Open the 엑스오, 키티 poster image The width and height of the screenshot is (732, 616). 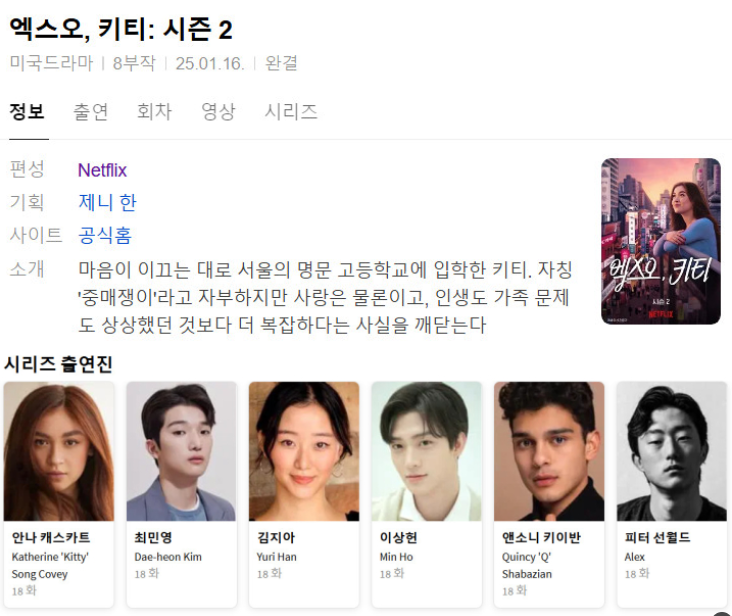[x=661, y=241]
